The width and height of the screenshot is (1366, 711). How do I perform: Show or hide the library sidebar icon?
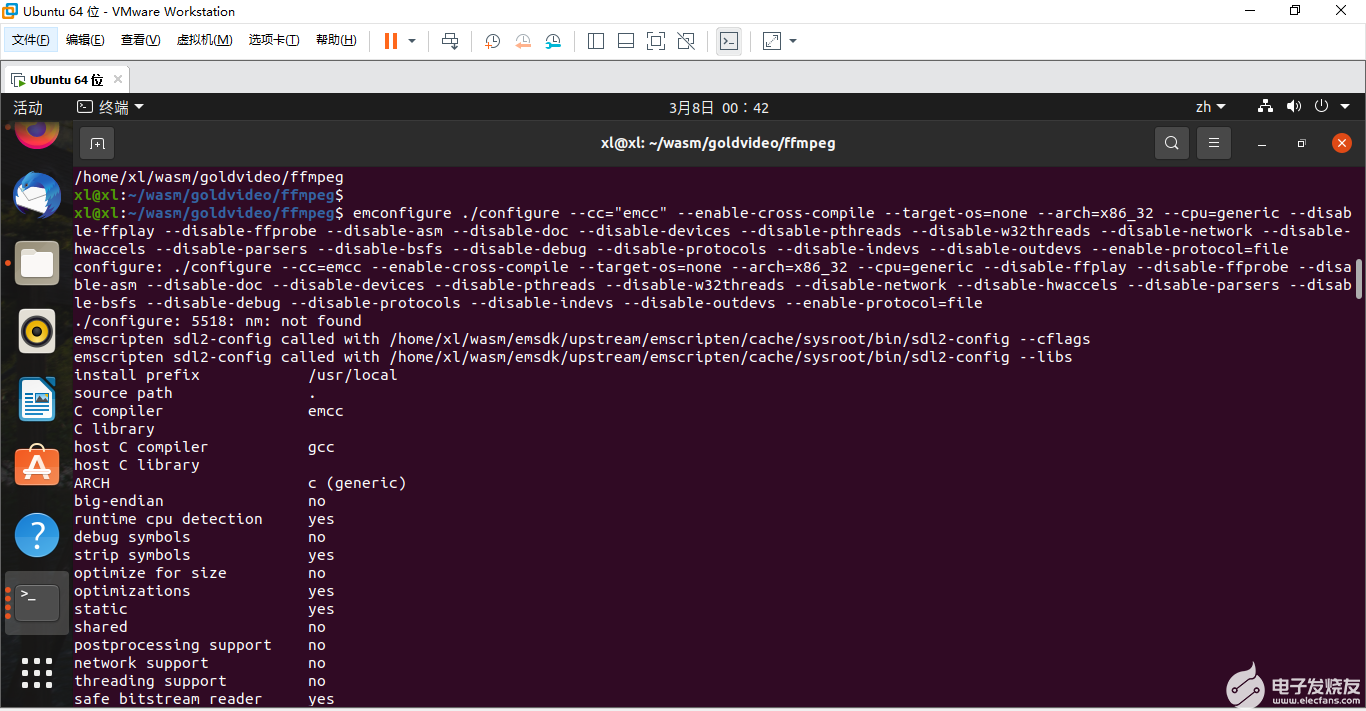[596, 41]
